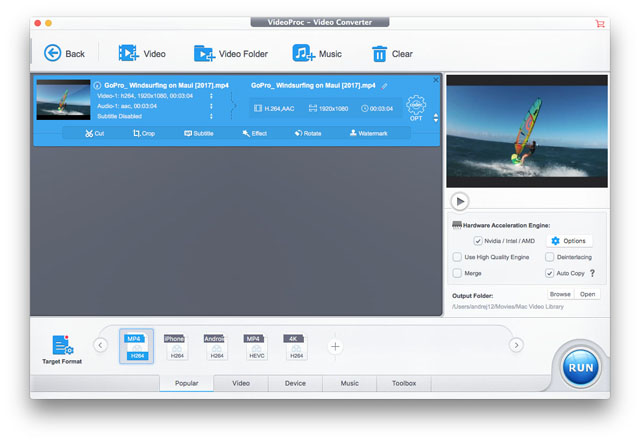Screen dimensions: 640x442
Task: Click the Back arrow button
Action: (x=53, y=53)
